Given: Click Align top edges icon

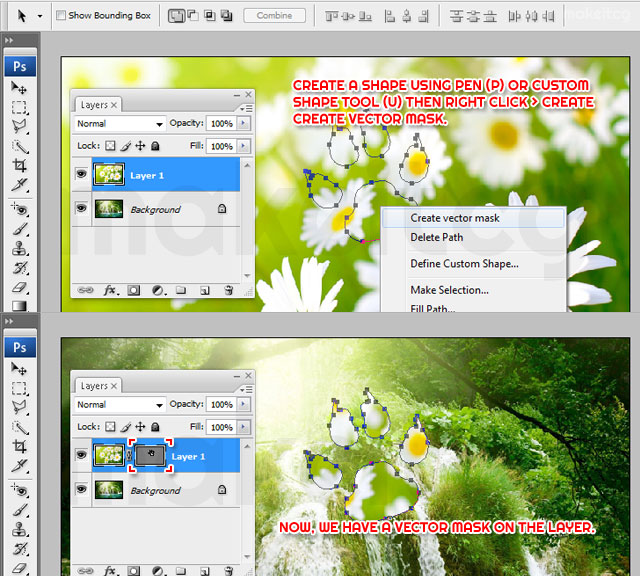Looking at the screenshot, I should [331, 16].
